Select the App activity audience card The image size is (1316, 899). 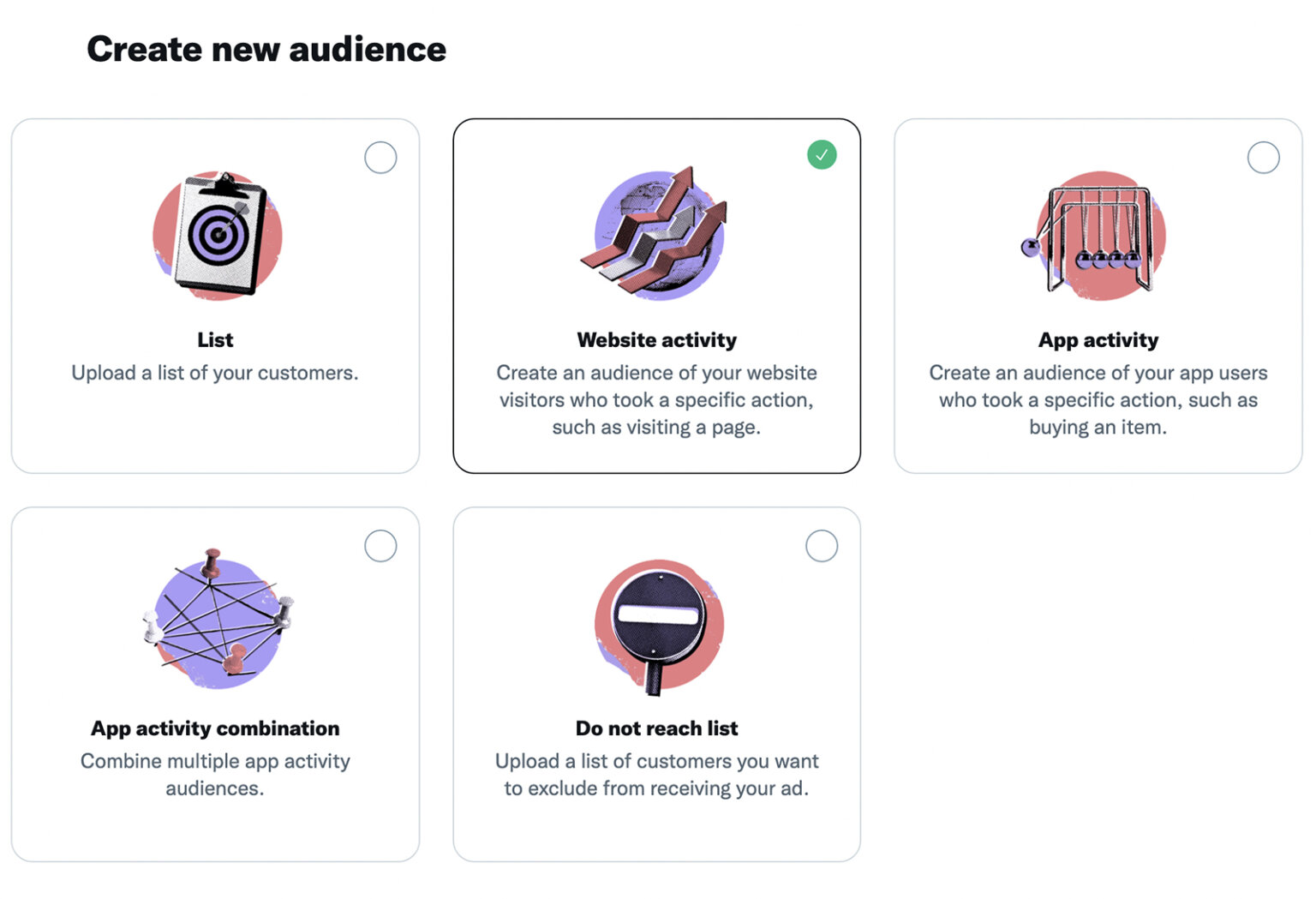point(1098,296)
